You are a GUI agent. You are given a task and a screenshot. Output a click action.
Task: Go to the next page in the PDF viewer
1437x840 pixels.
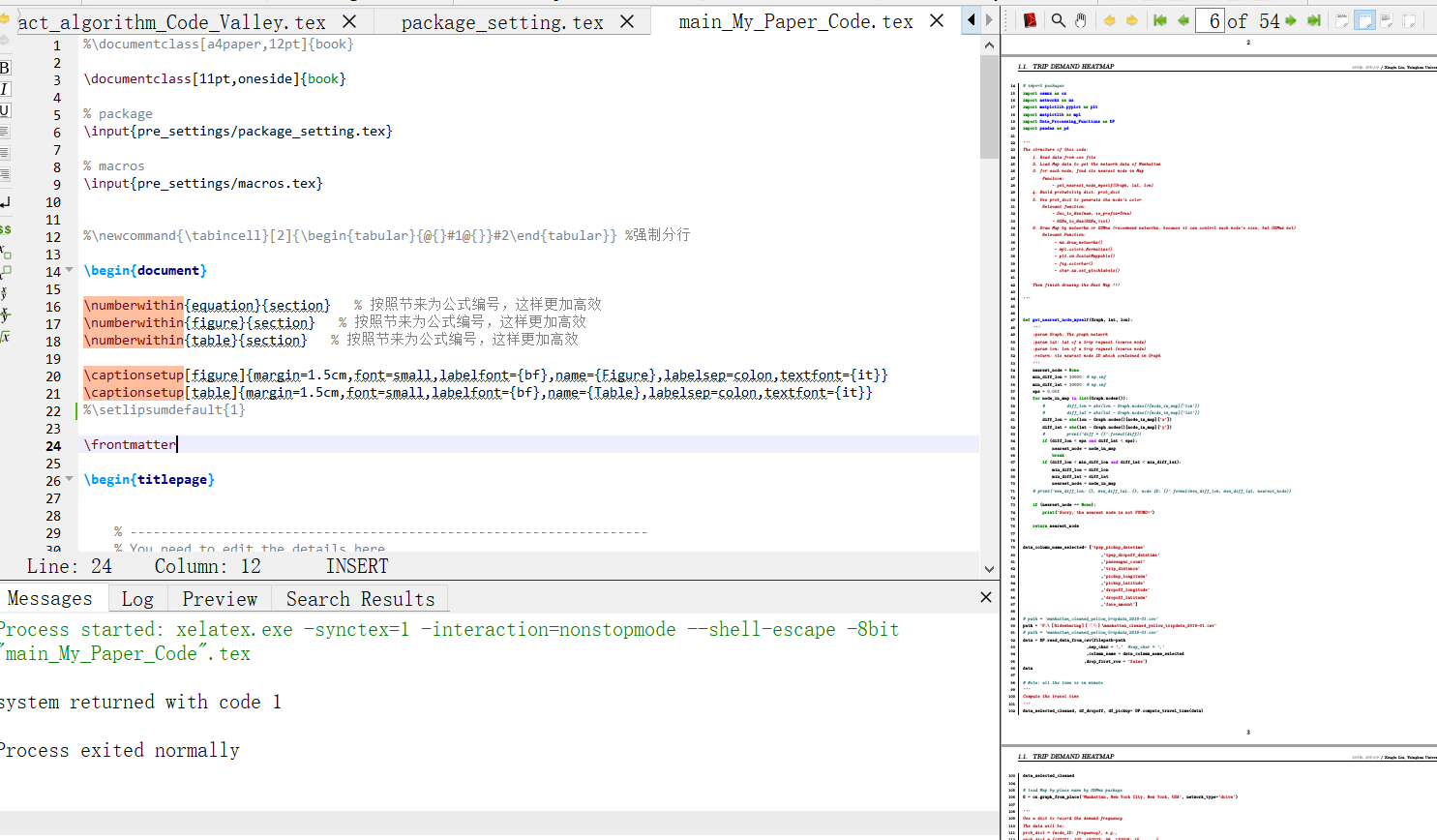pos(1291,19)
